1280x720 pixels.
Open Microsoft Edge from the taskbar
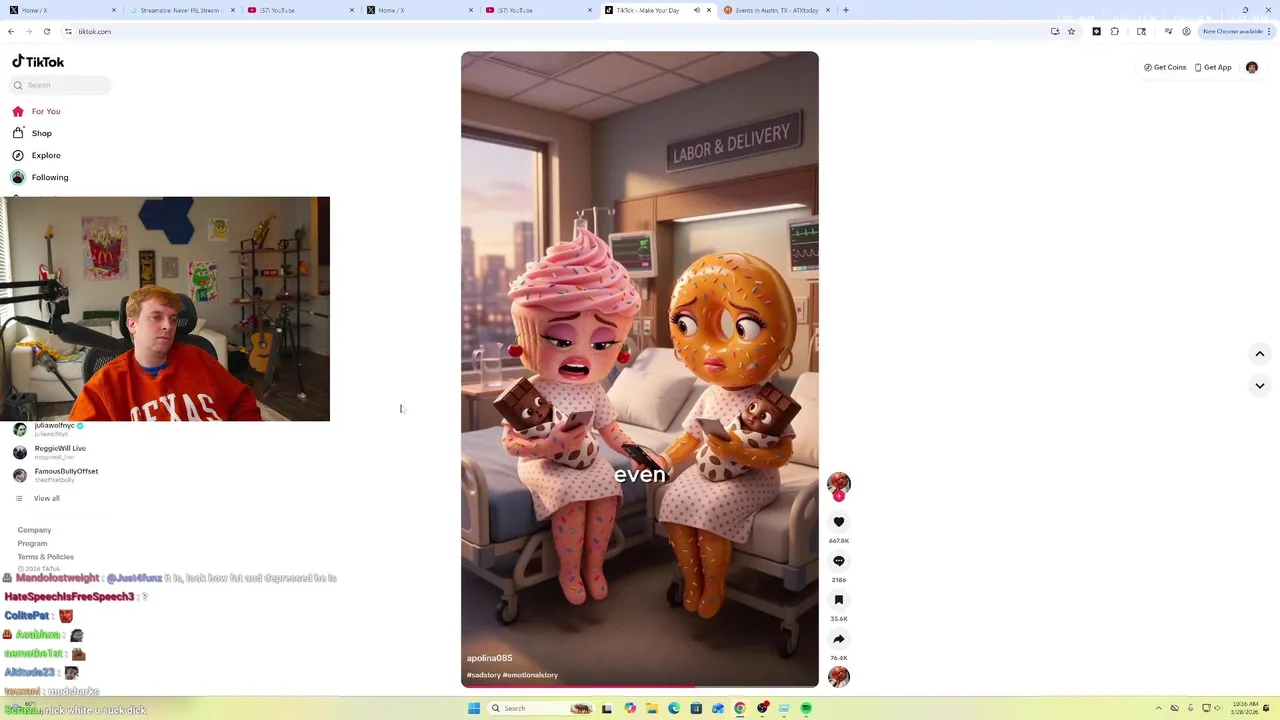tap(674, 708)
